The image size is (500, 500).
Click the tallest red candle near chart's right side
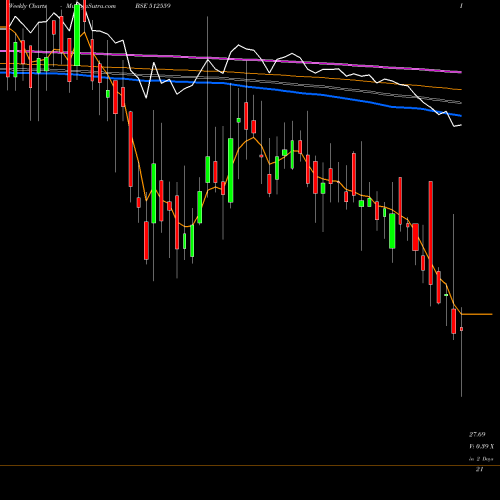(x=431, y=233)
